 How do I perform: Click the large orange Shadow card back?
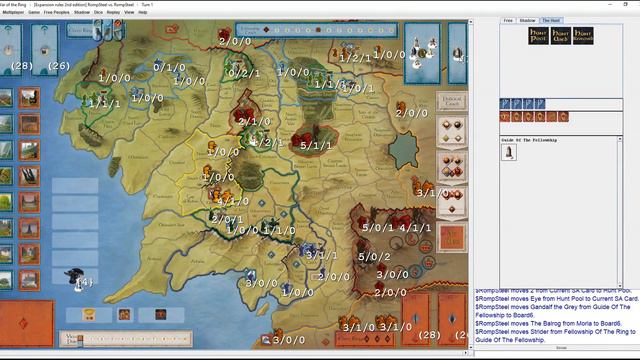[x=27, y=323]
